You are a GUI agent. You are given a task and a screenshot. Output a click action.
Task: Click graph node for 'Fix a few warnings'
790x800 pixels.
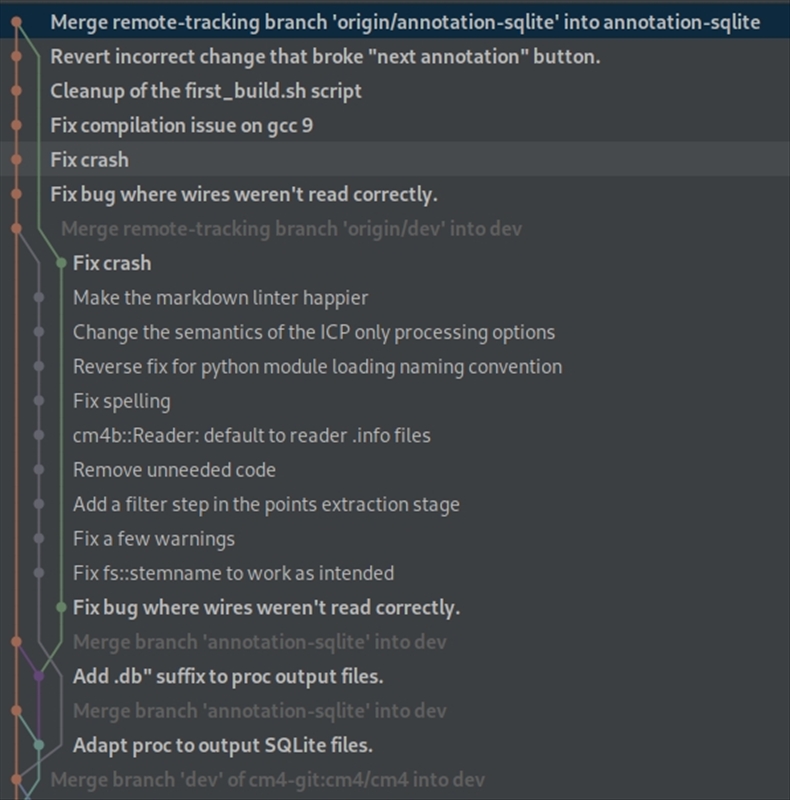(39, 539)
